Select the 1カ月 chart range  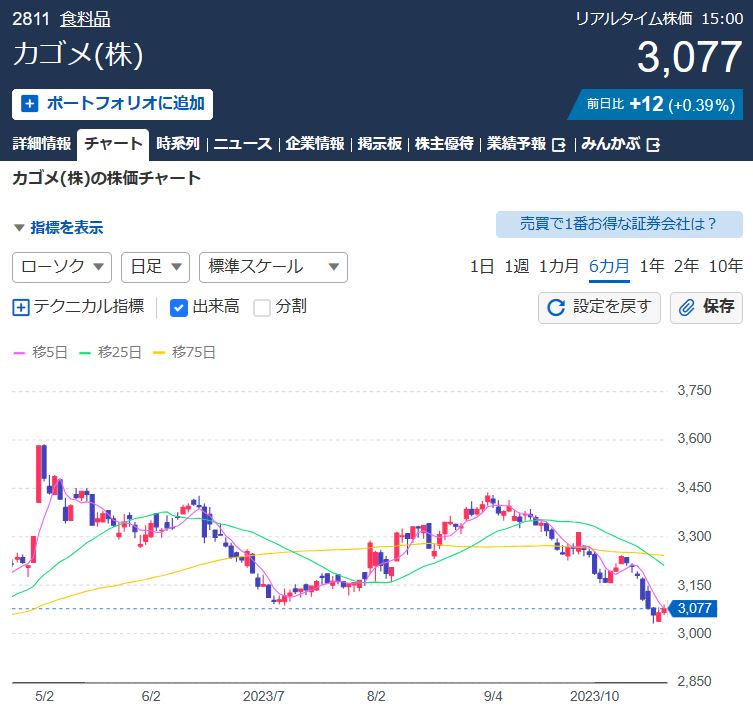pos(559,266)
